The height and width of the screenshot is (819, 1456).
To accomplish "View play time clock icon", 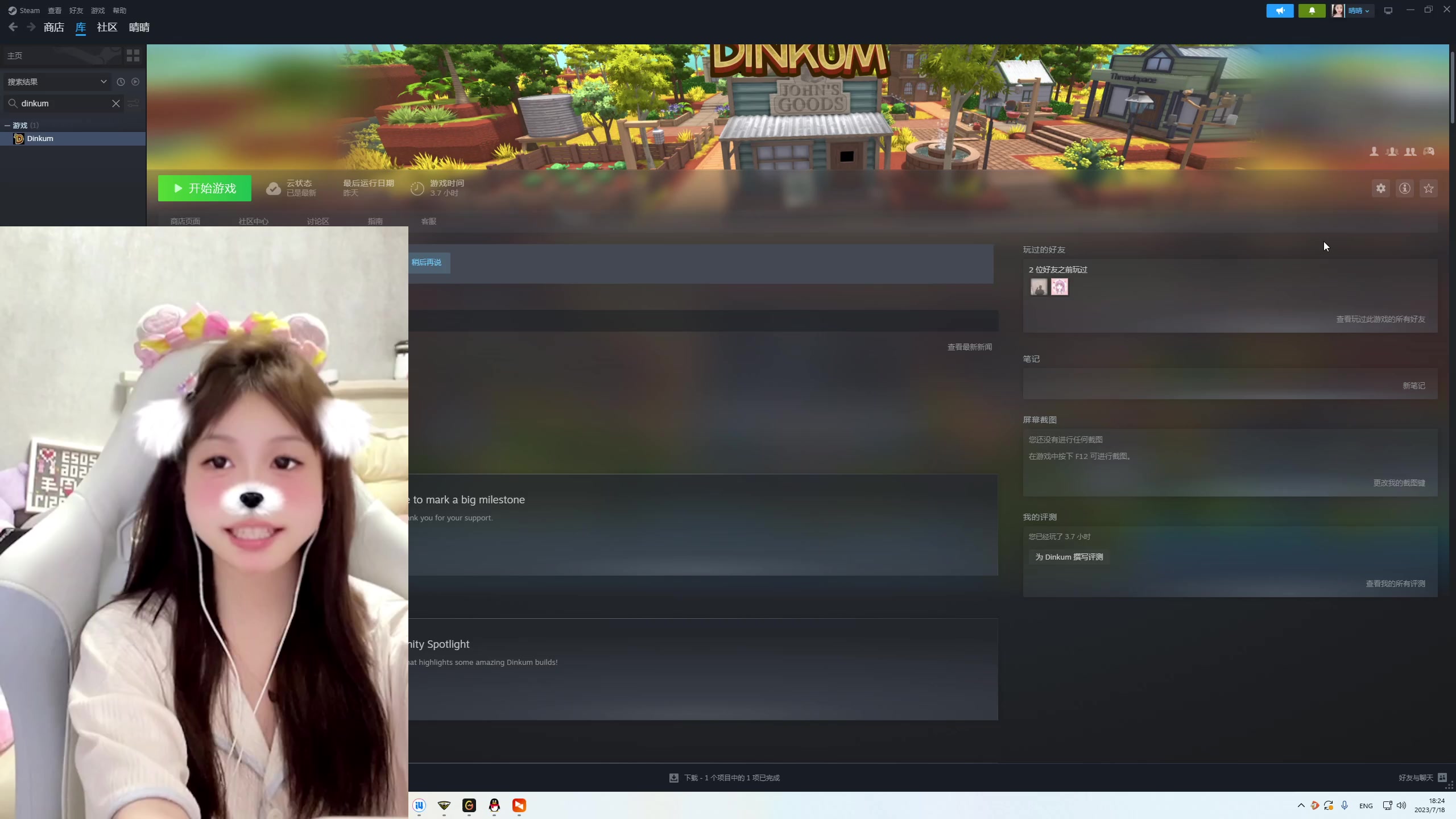I will pos(417,188).
